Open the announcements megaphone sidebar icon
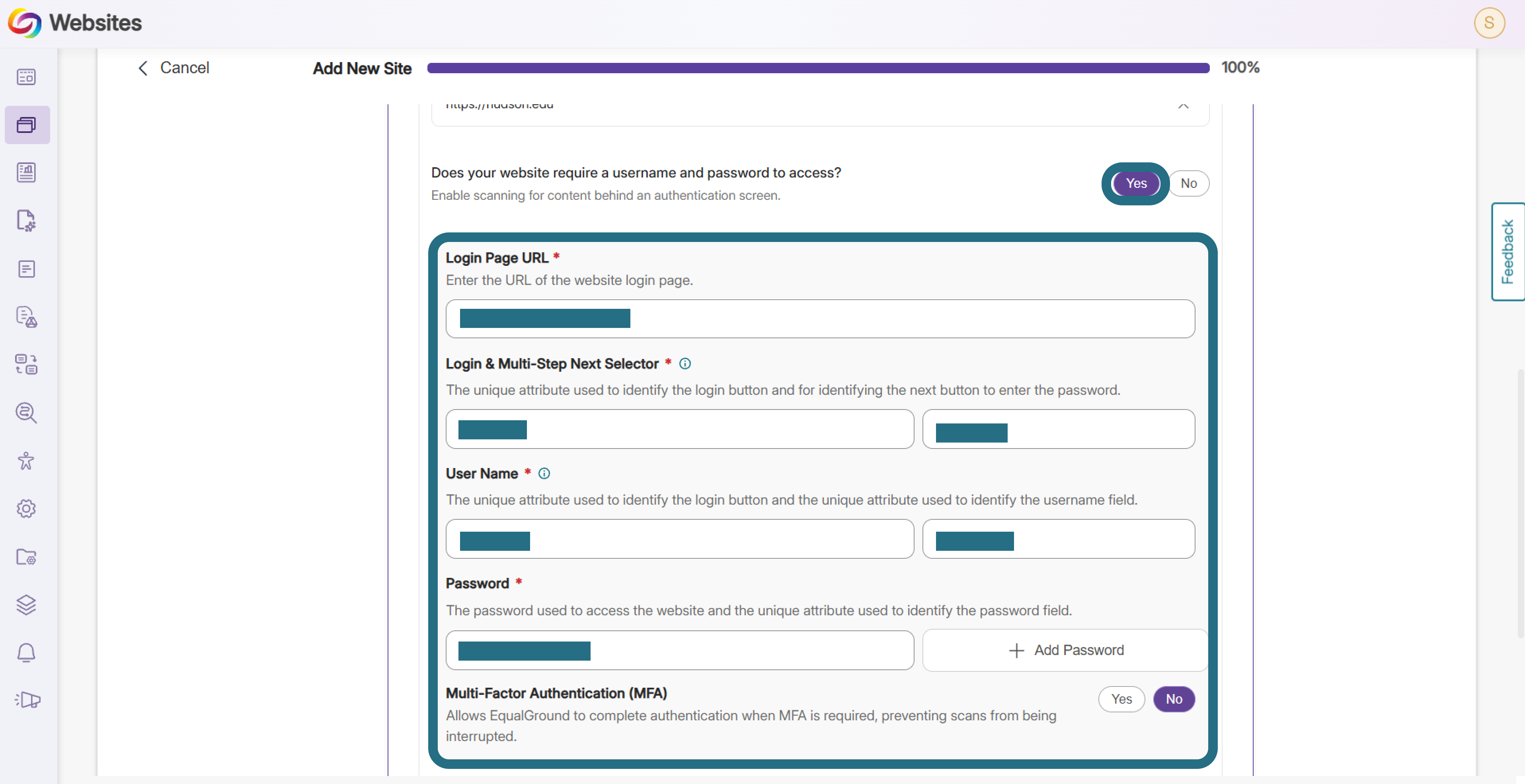 click(x=27, y=700)
